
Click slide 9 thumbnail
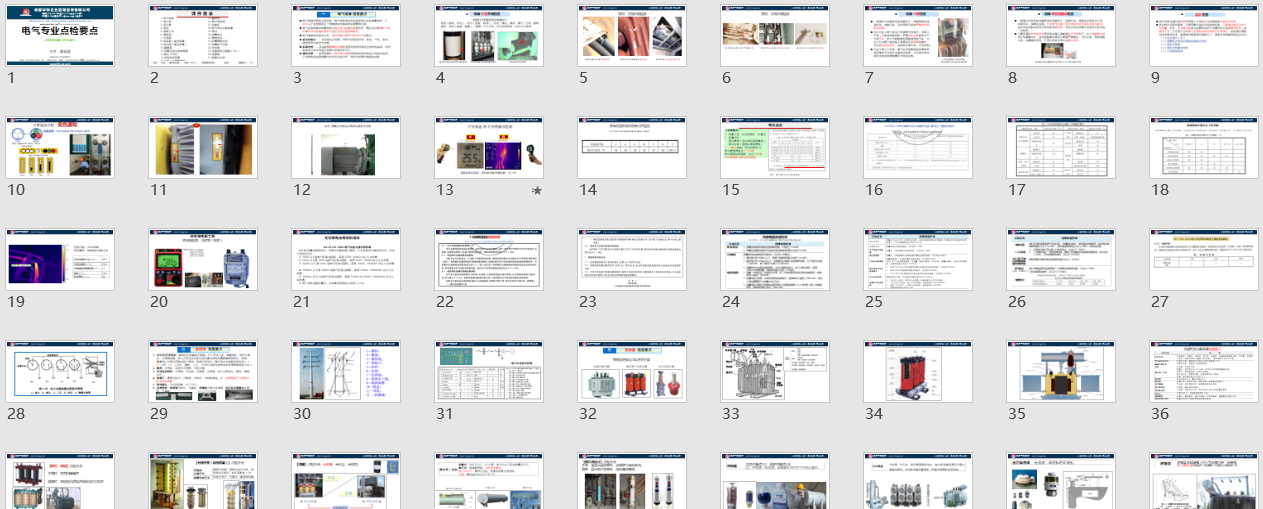tap(1204, 35)
